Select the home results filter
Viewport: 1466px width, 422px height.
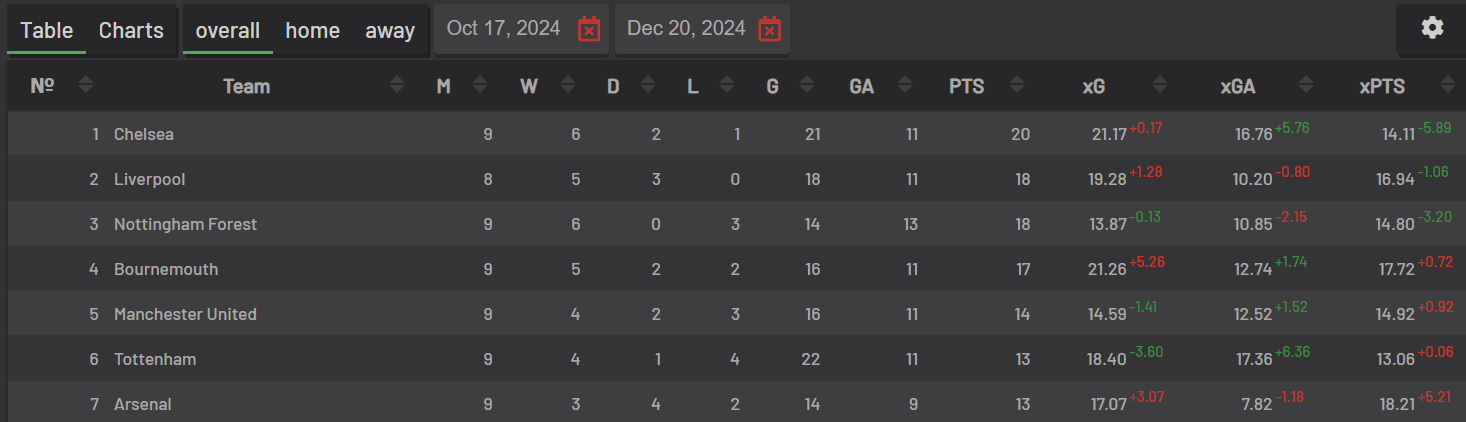[313, 31]
